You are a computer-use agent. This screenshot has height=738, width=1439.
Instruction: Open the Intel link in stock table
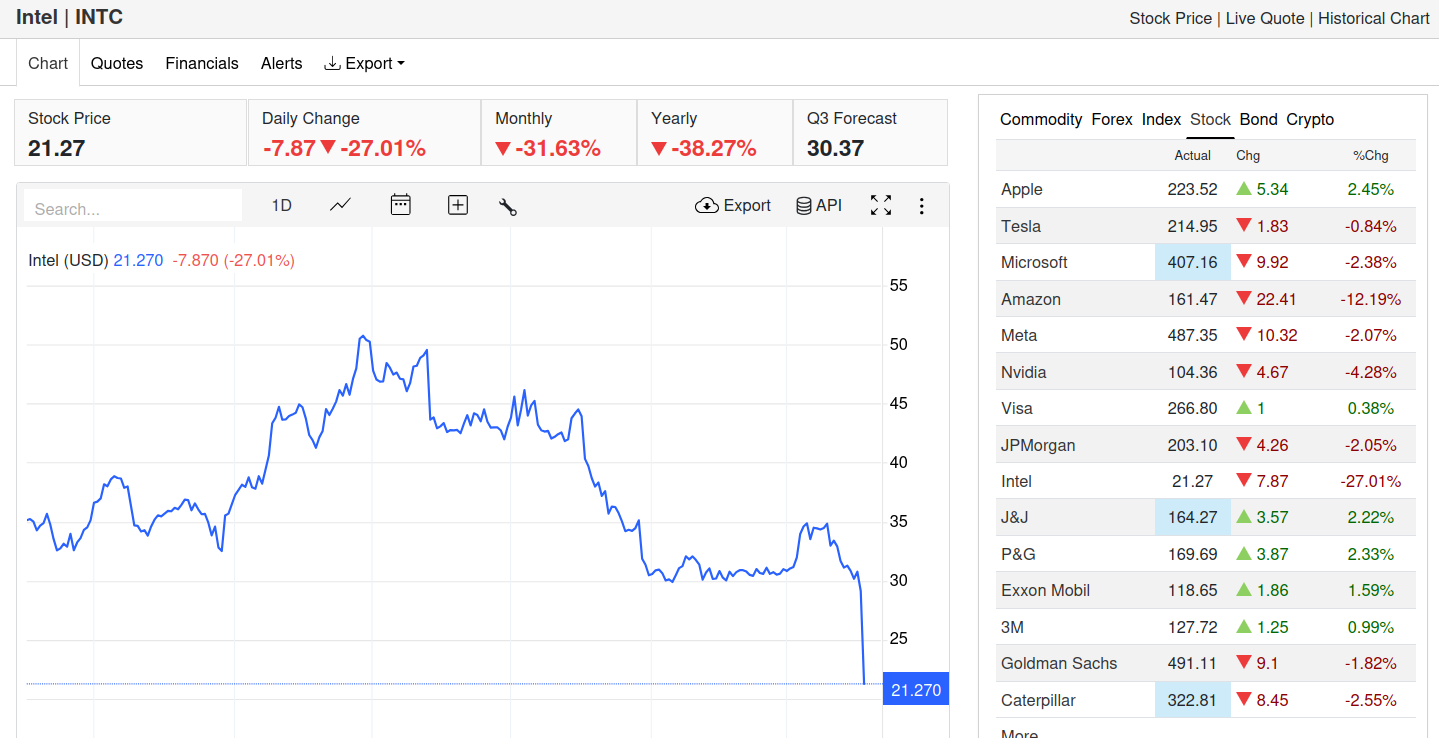tap(1016, 481)
